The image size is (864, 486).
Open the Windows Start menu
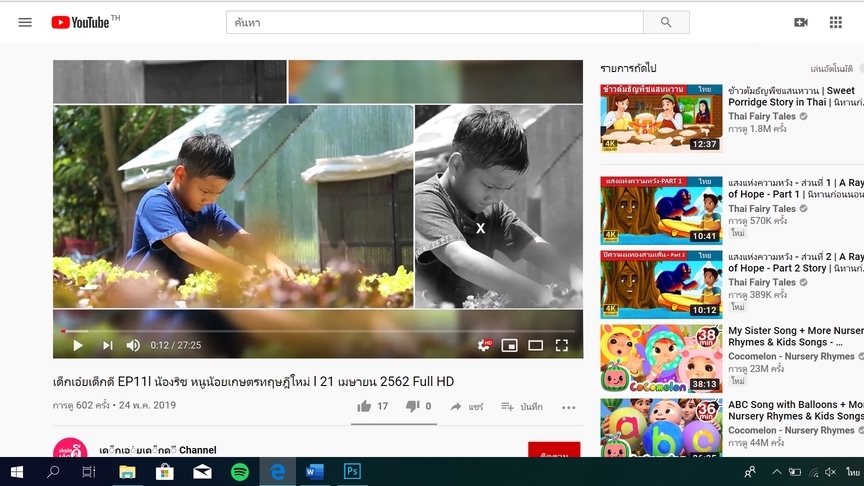coord(17,472)
